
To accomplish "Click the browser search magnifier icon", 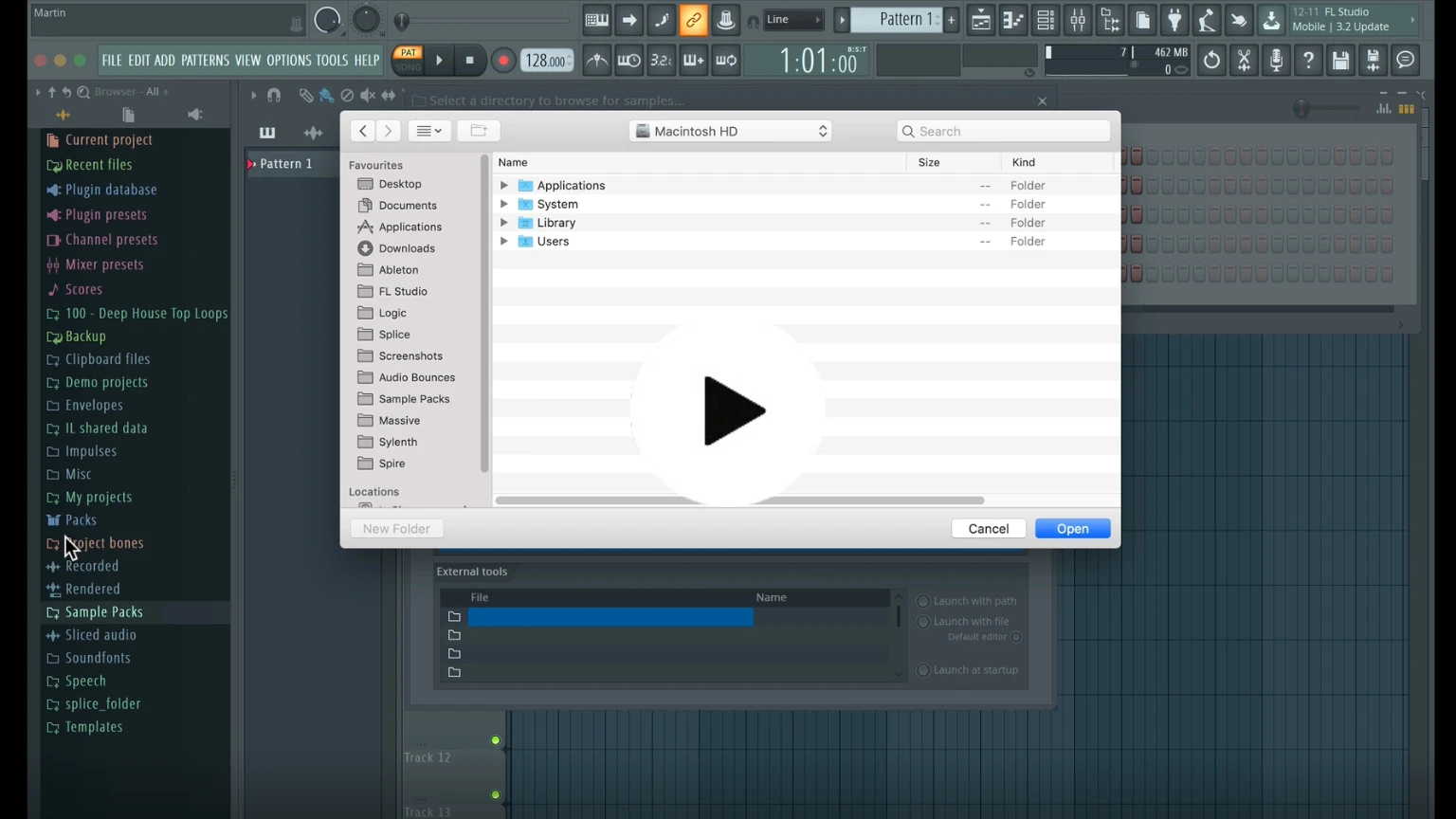I will coord(83,92).
